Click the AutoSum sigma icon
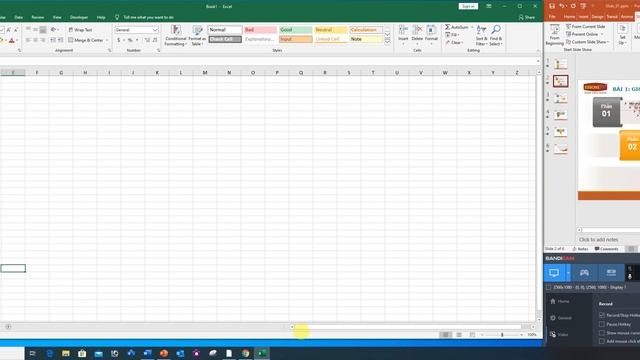 click(448, 27)
